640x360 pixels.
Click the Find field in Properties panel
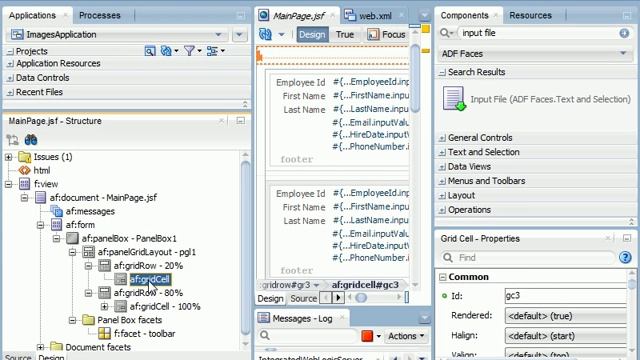[x=528, y=258]
